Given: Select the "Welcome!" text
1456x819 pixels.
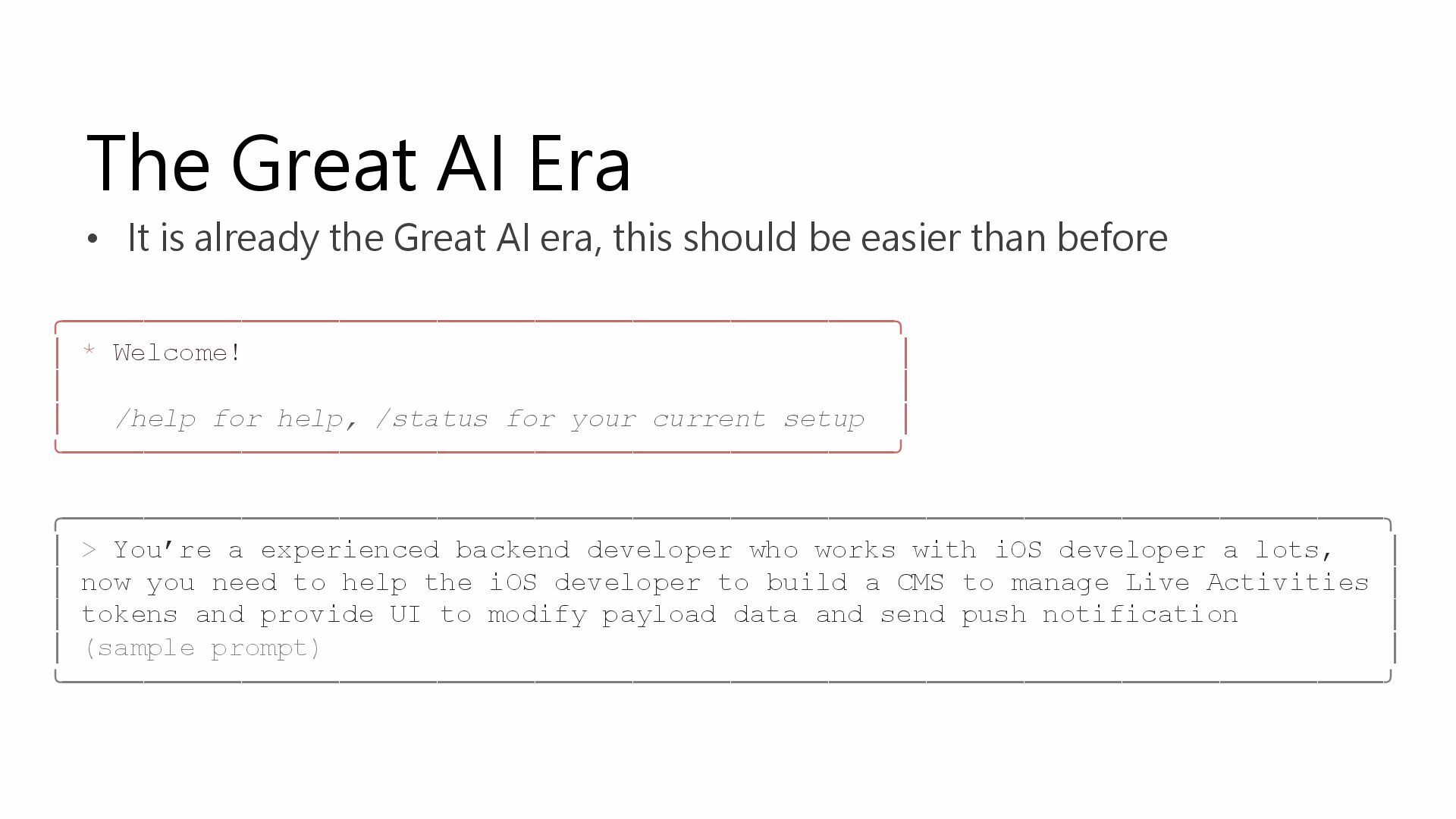Looking at the screenshot, I should [x=177, y=353].
